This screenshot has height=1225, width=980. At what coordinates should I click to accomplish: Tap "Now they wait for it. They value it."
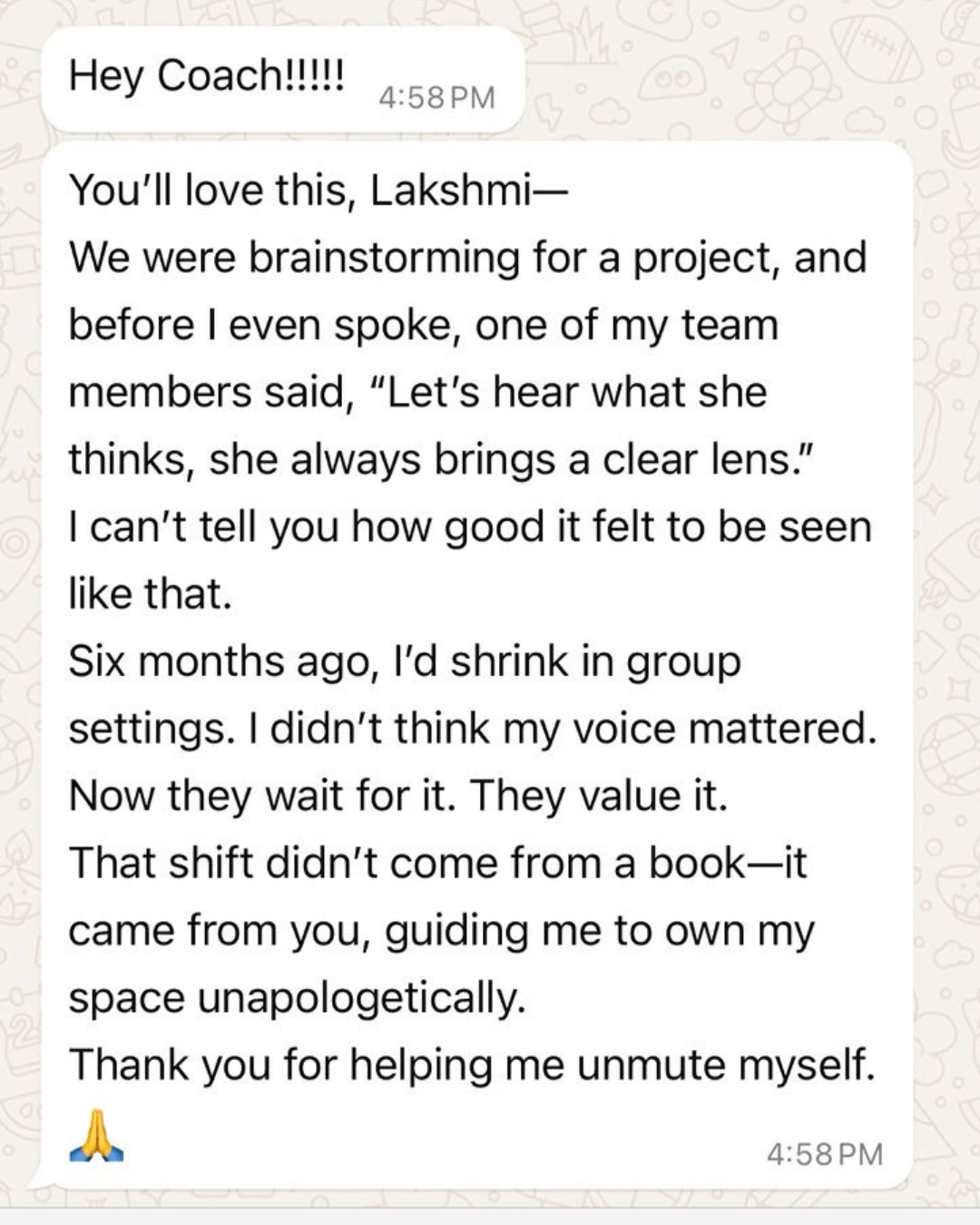(398, 795)
